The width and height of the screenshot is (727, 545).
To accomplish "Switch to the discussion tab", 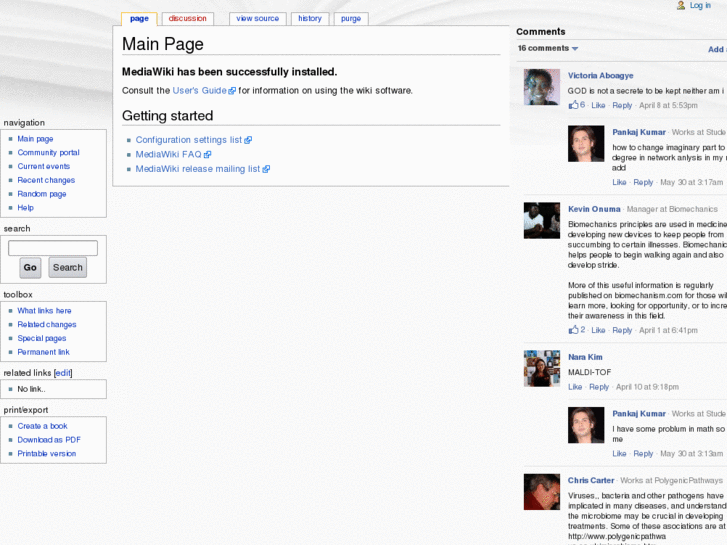I will coord(187,19).
